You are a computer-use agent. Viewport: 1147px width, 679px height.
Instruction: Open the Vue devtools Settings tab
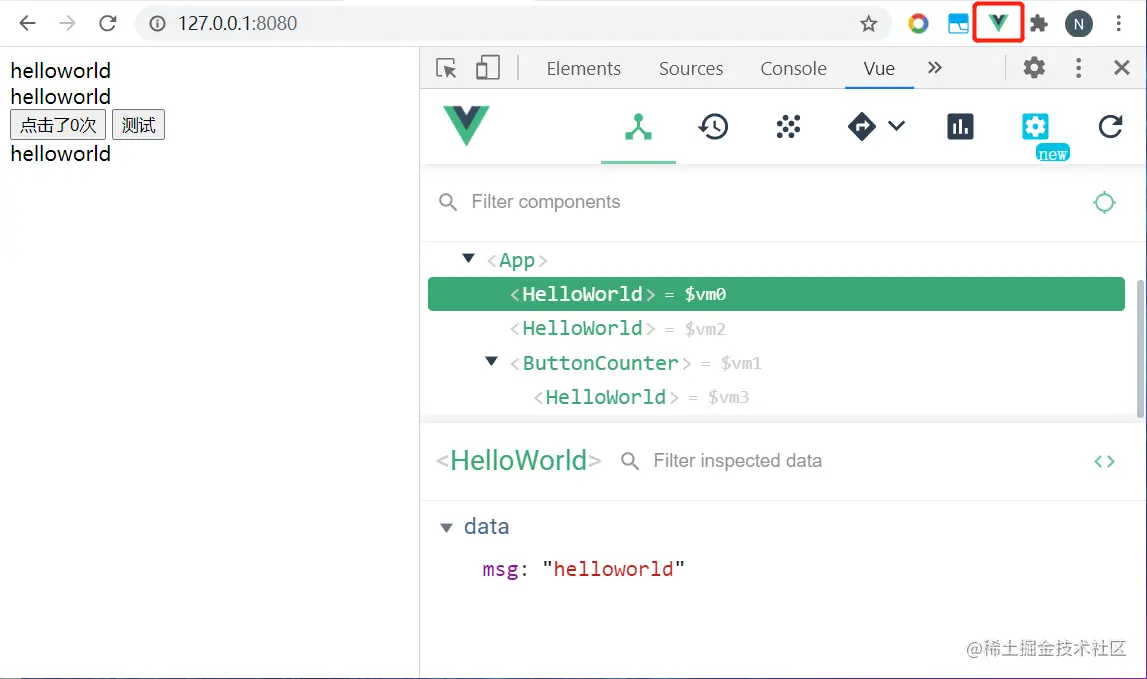[1035, 127]
